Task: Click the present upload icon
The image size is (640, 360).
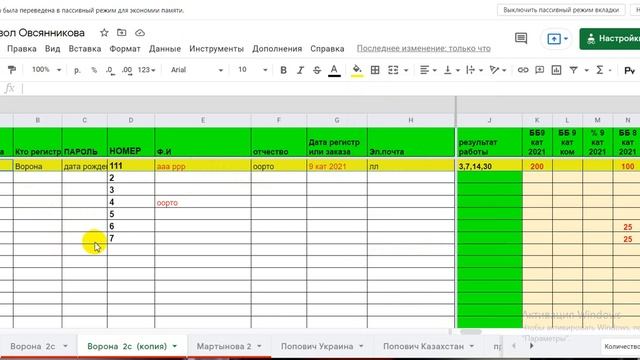Action: (553, 39)
